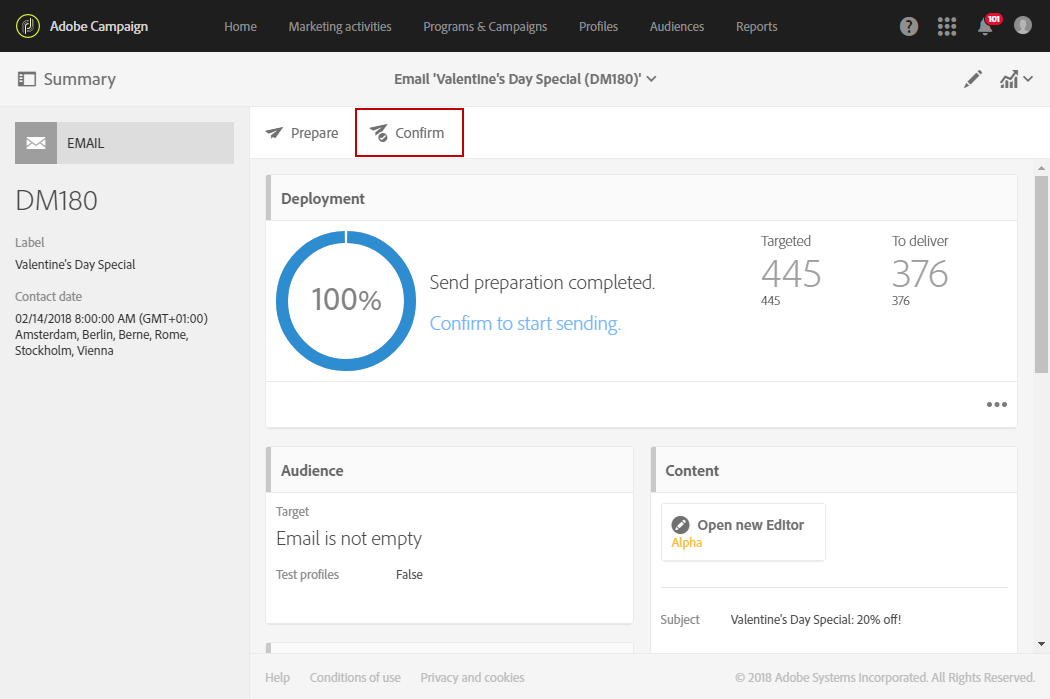Click the Open new Editor button
This screenshot has width=1050, height=699.
pyautogui.click(x=743, y=532)
